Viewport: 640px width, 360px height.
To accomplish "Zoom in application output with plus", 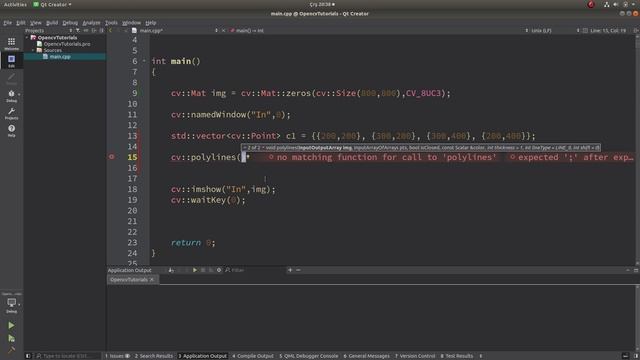I will 290,270.
